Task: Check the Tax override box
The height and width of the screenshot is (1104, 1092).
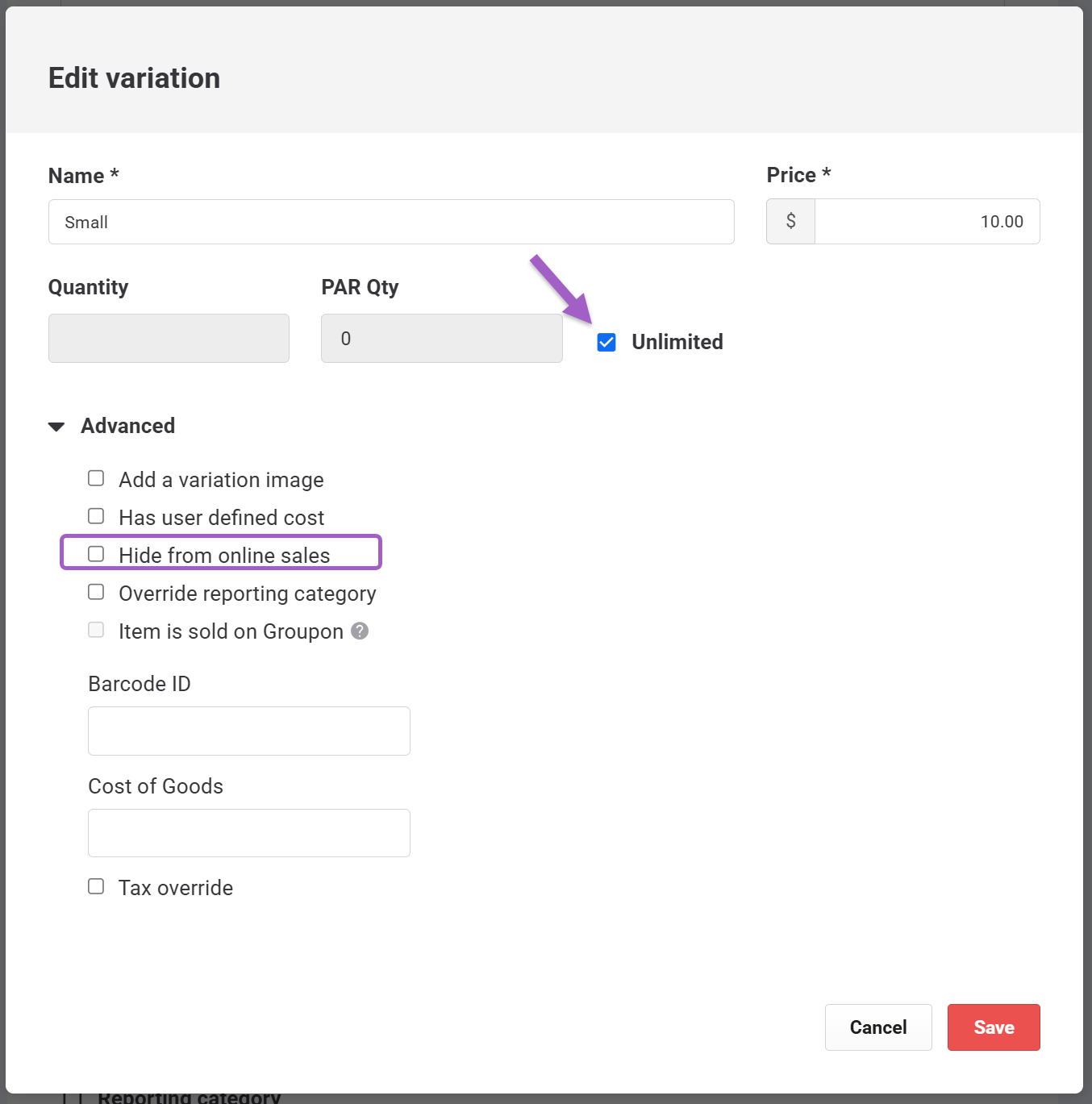Action: tap(96, 886)
